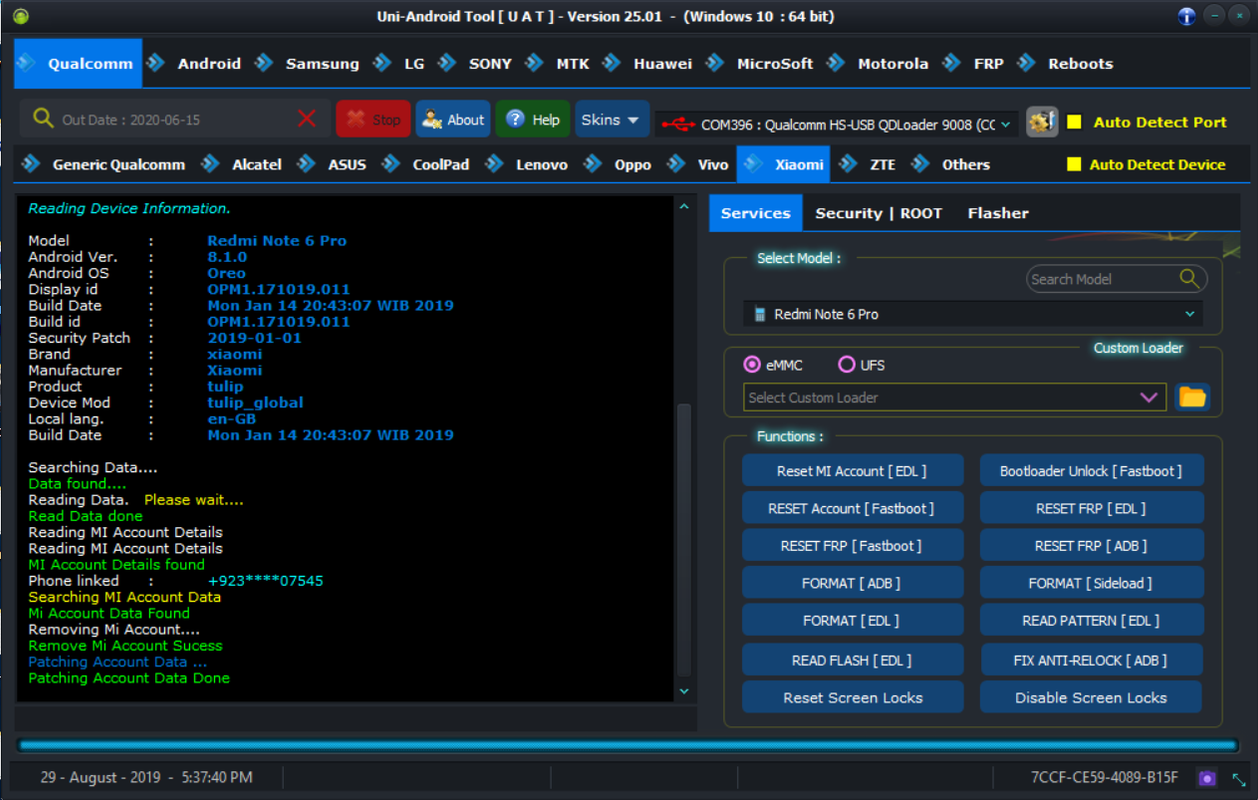Select the Services tab

(756, 213)
